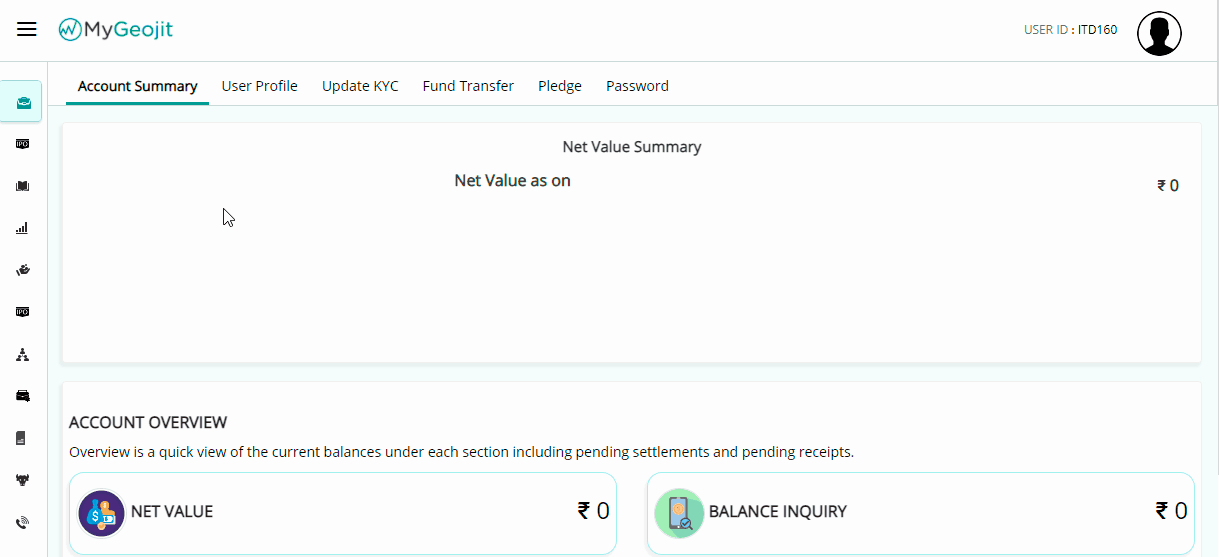This screenshot has width=1219, height=557.
Task: Open the user profile avatar
Action: pyautogui.click(x=1159, y=33)
